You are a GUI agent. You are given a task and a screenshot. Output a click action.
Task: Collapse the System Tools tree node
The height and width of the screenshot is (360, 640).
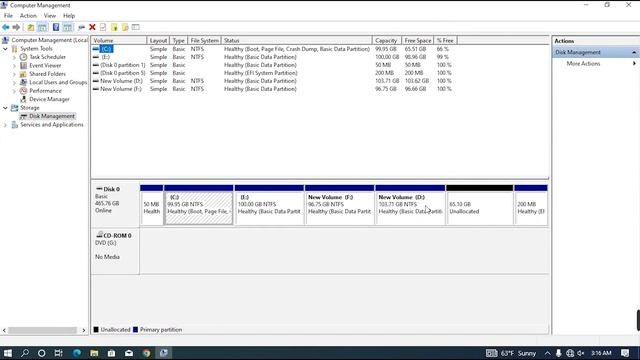point(5,49)
